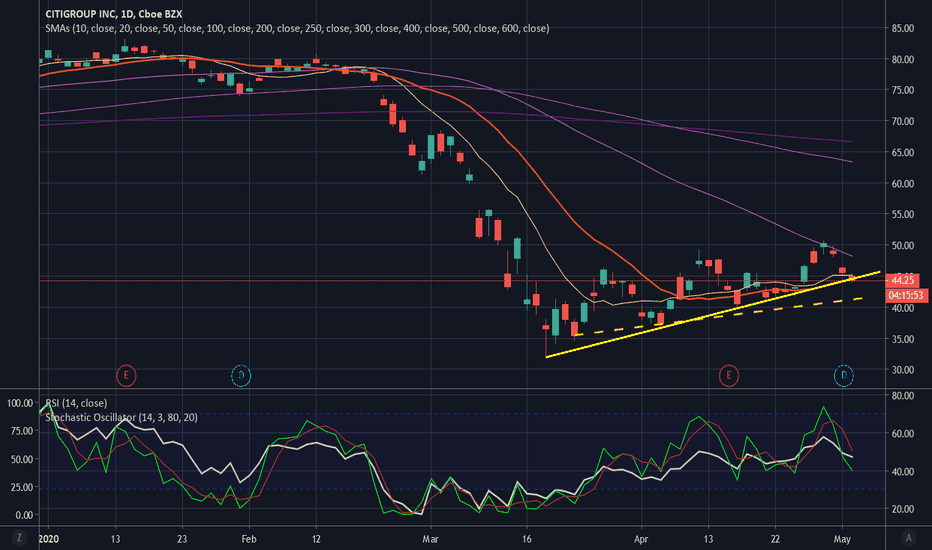Screen dimensions: 932x550
Task: Click the 'Feb' date axis label
Action: [x=248, y=539]
